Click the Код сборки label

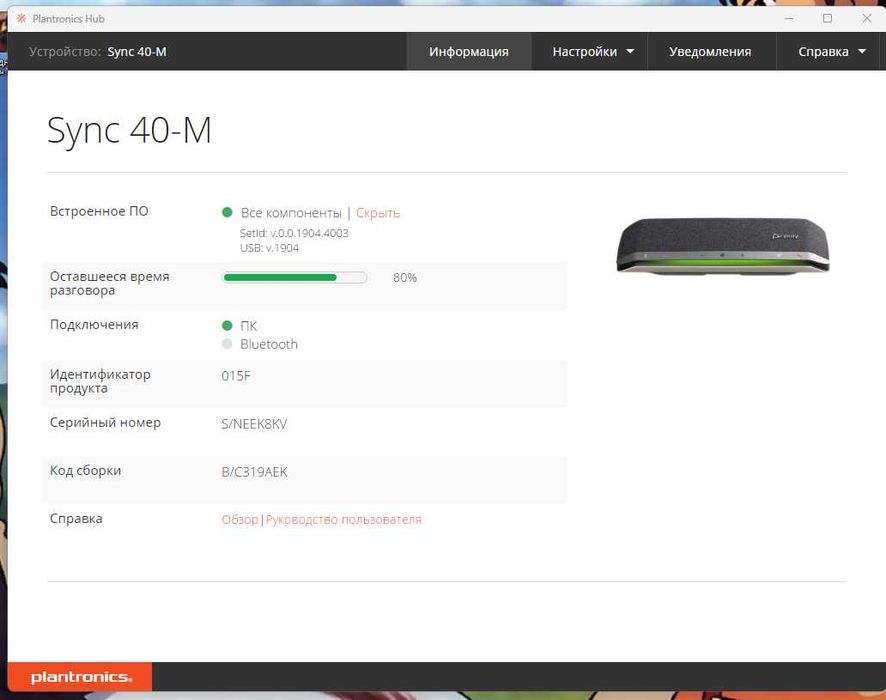click(x=85, y=471)
